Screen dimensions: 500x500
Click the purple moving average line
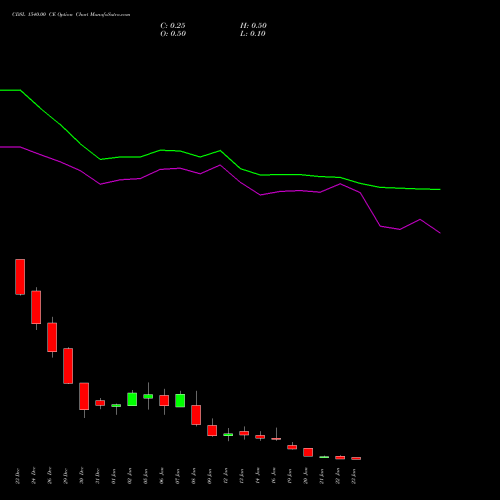point(220,166)
